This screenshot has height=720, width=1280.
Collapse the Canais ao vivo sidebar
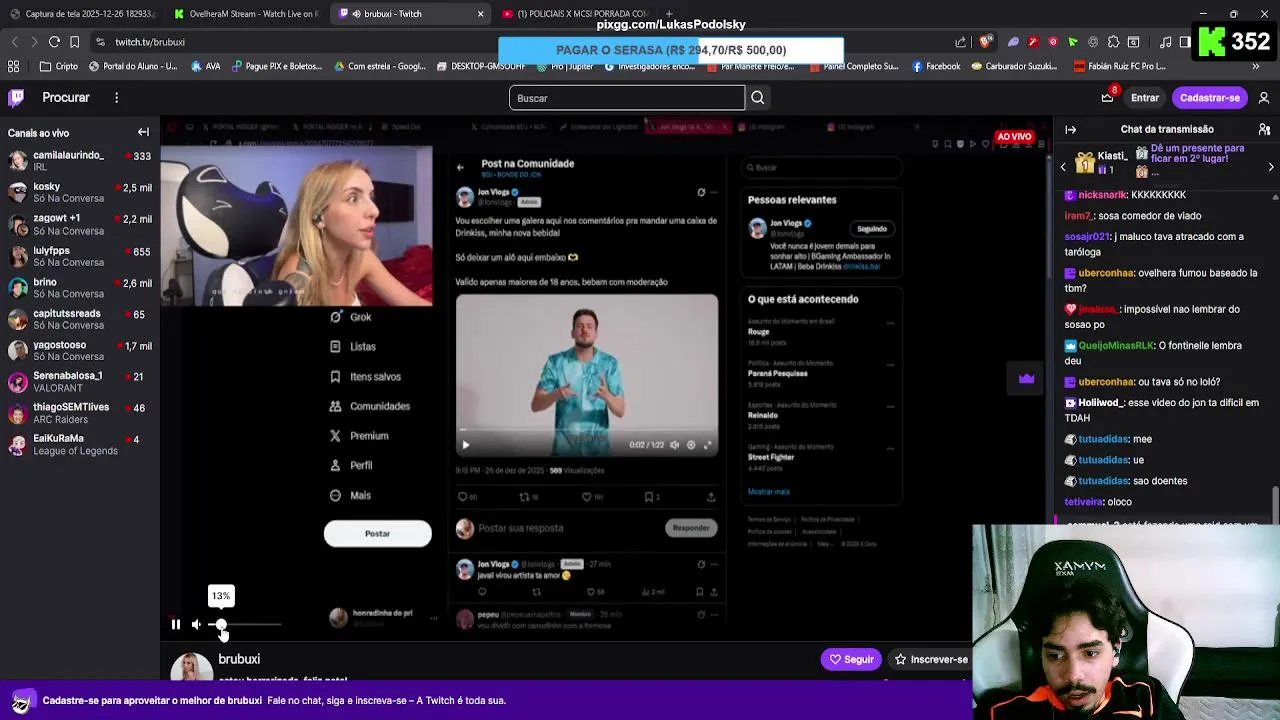coord(143,132)
